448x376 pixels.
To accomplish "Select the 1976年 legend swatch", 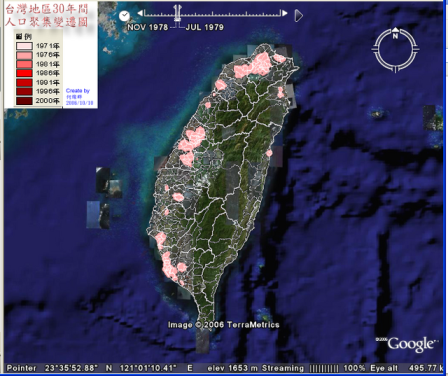I will click(x=24, y=55).
